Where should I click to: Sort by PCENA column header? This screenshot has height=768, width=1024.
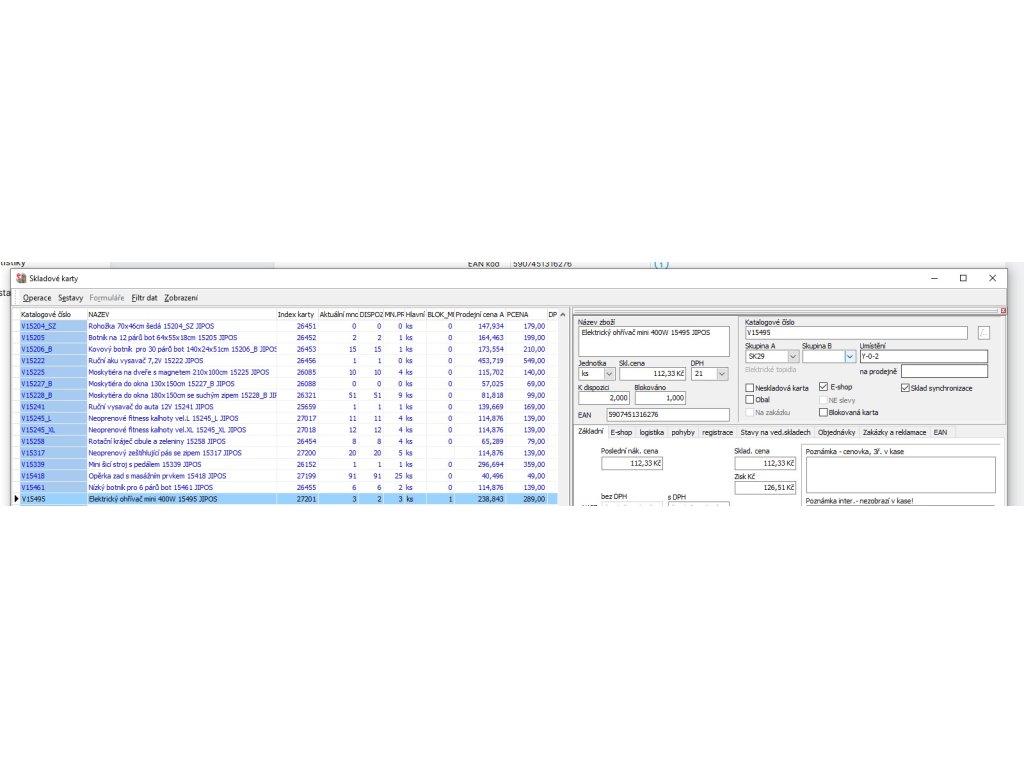526,315
